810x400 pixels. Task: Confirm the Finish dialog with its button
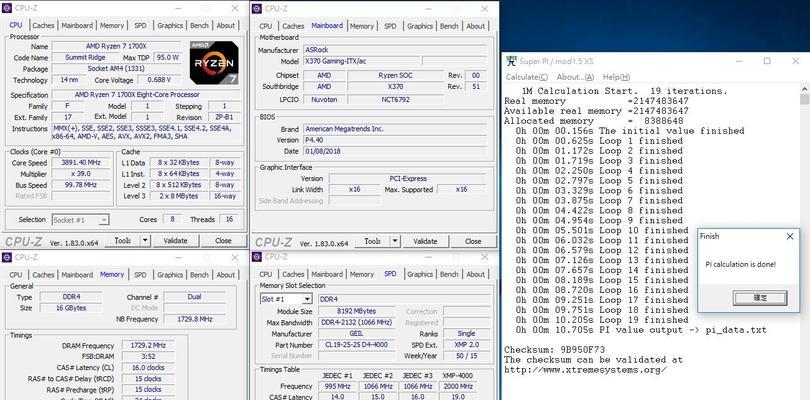click(x=760, y=298)
